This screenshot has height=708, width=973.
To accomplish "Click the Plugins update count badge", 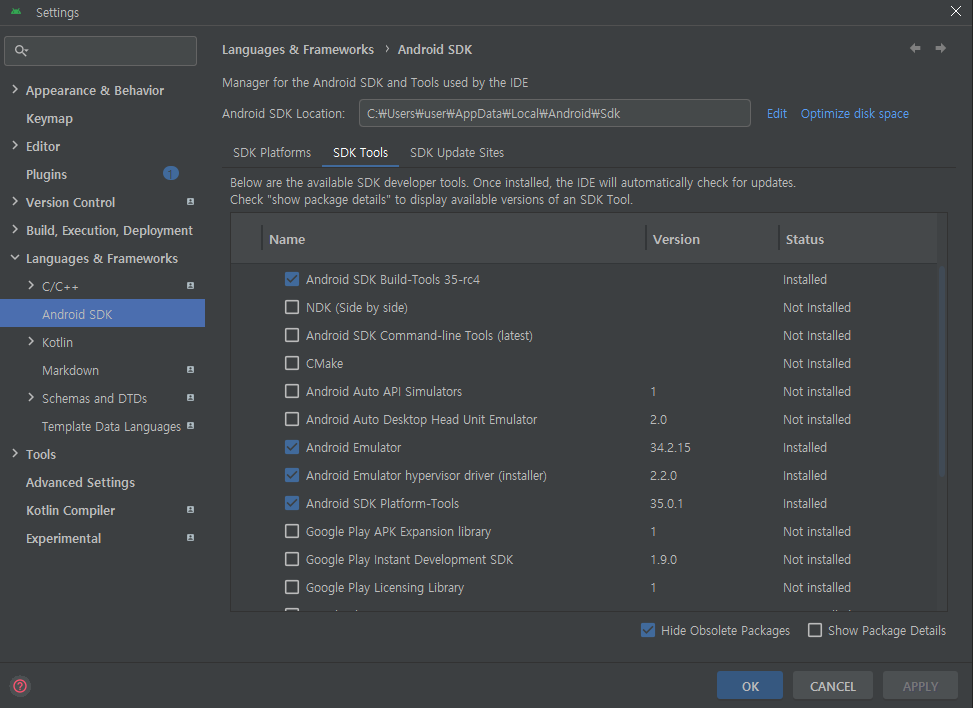I will click(x=171, y=174).
